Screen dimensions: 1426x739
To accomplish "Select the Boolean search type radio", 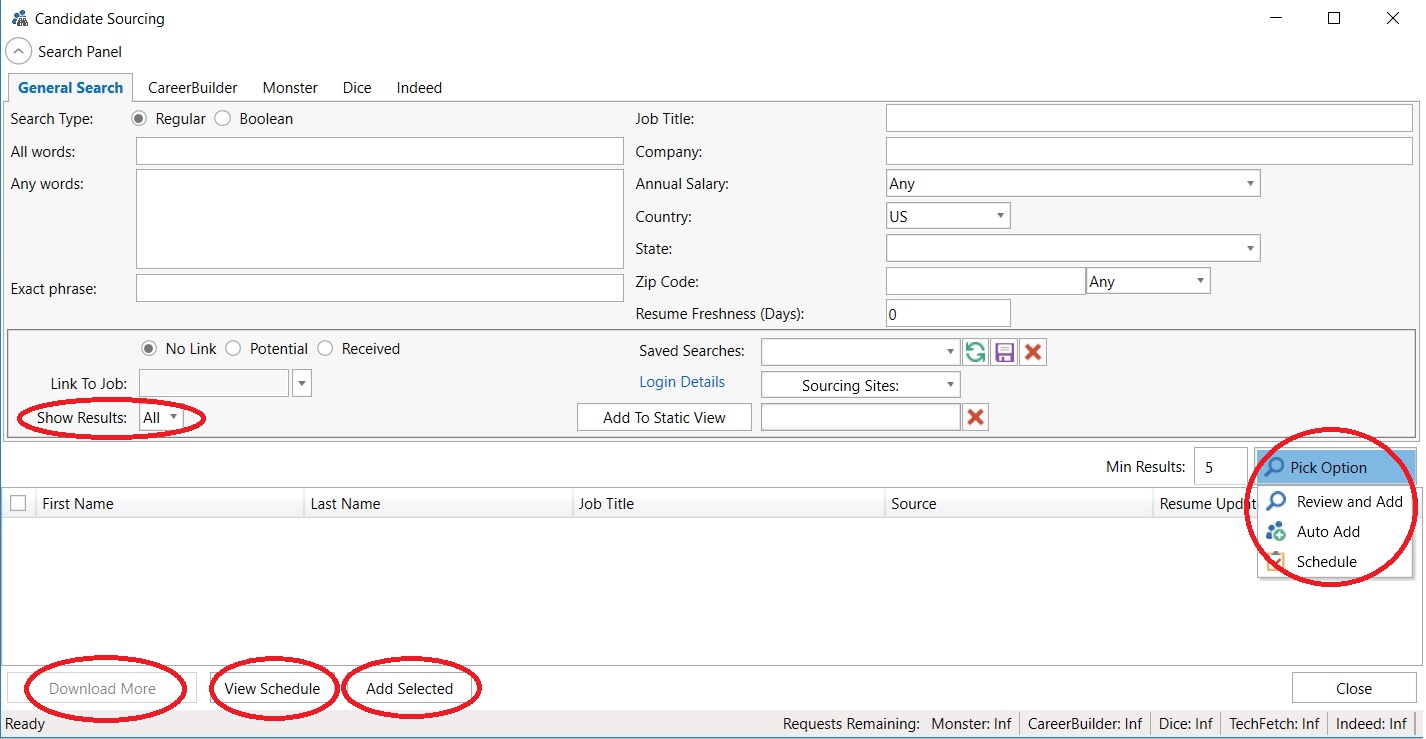I will (222, 119).
